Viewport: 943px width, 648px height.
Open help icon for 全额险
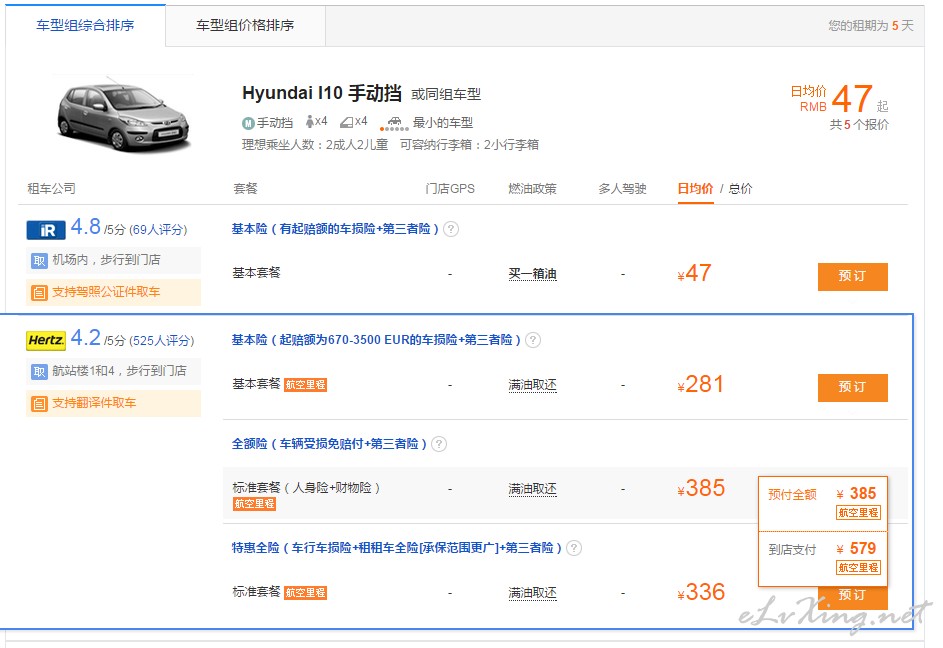(439, 444)
